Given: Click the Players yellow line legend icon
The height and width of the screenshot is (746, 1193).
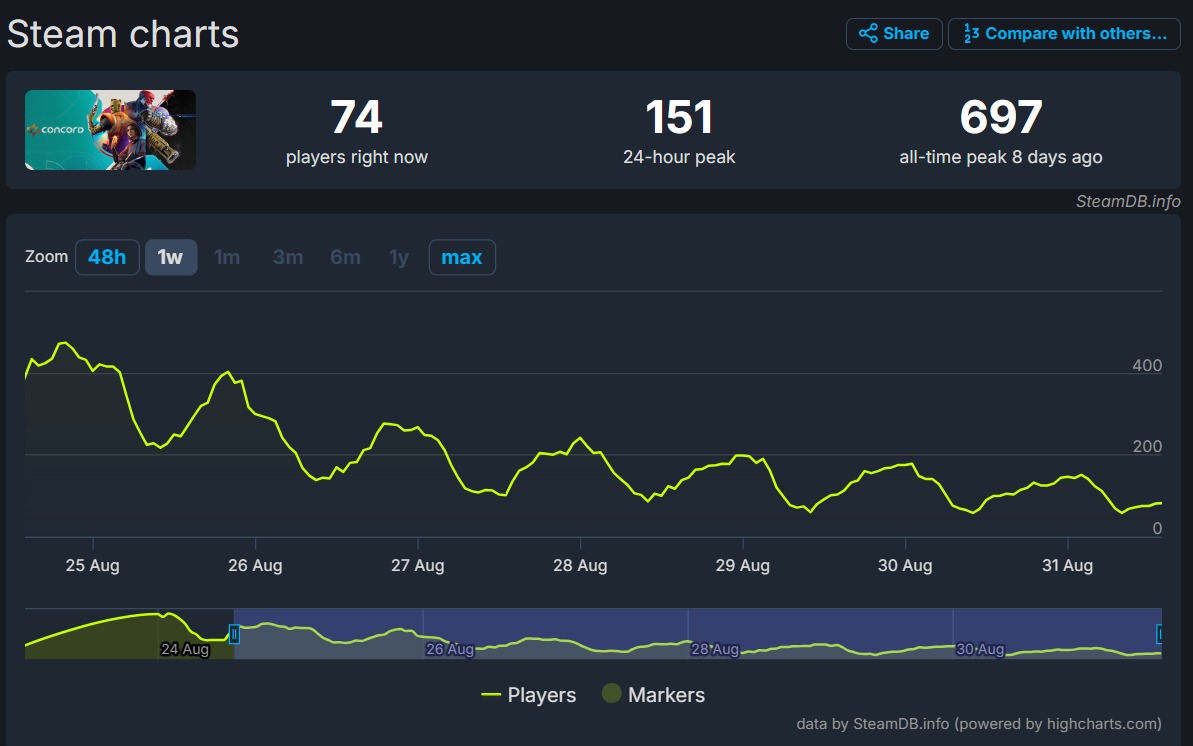Looking at the screenshot, I should click(x=491, y=695).
